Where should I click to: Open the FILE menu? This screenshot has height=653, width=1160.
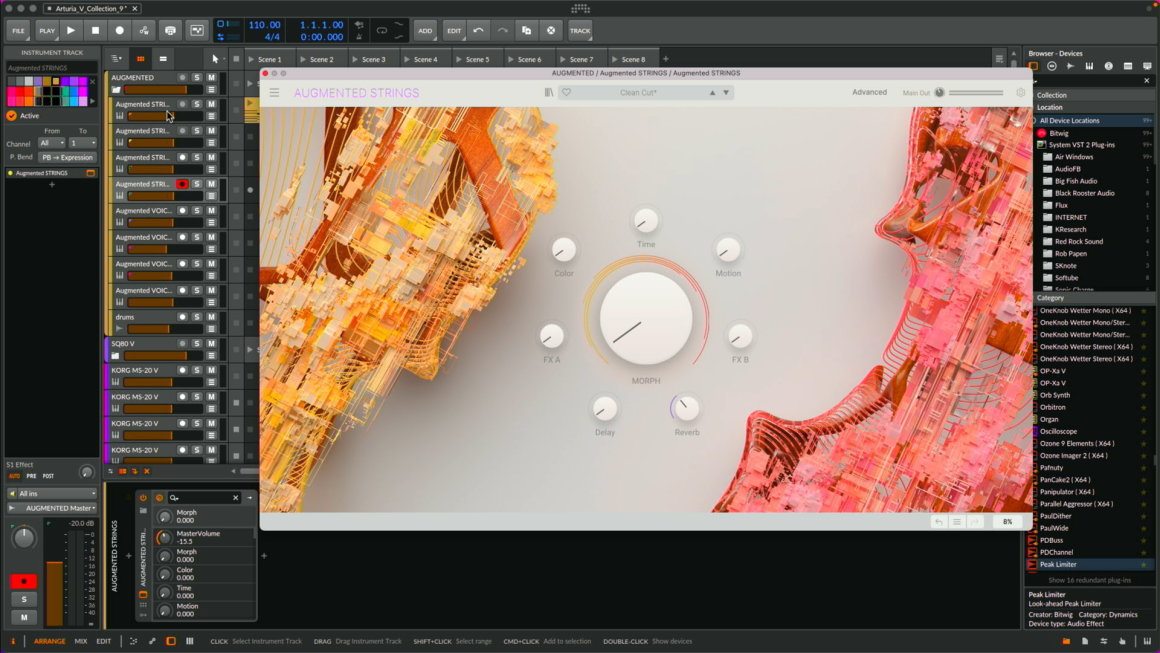[x=18, y=31]
